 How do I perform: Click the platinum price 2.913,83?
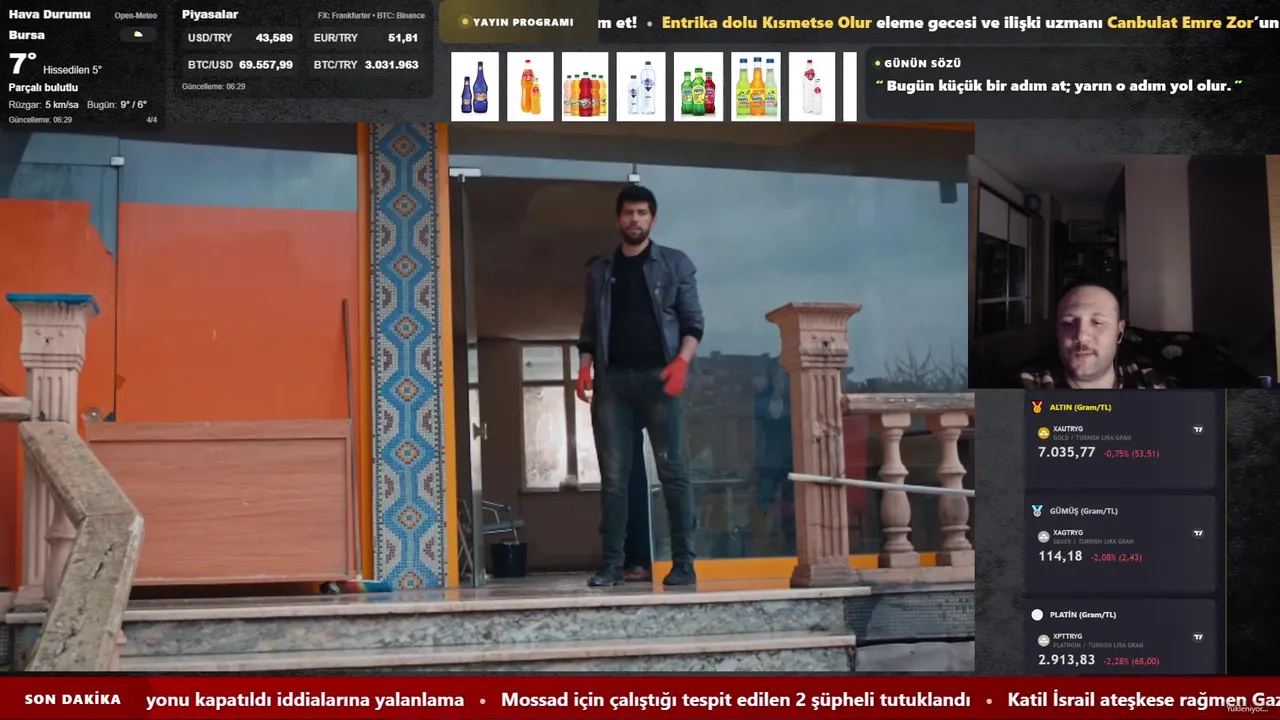pyautogui.click(x=1067, y=661)
